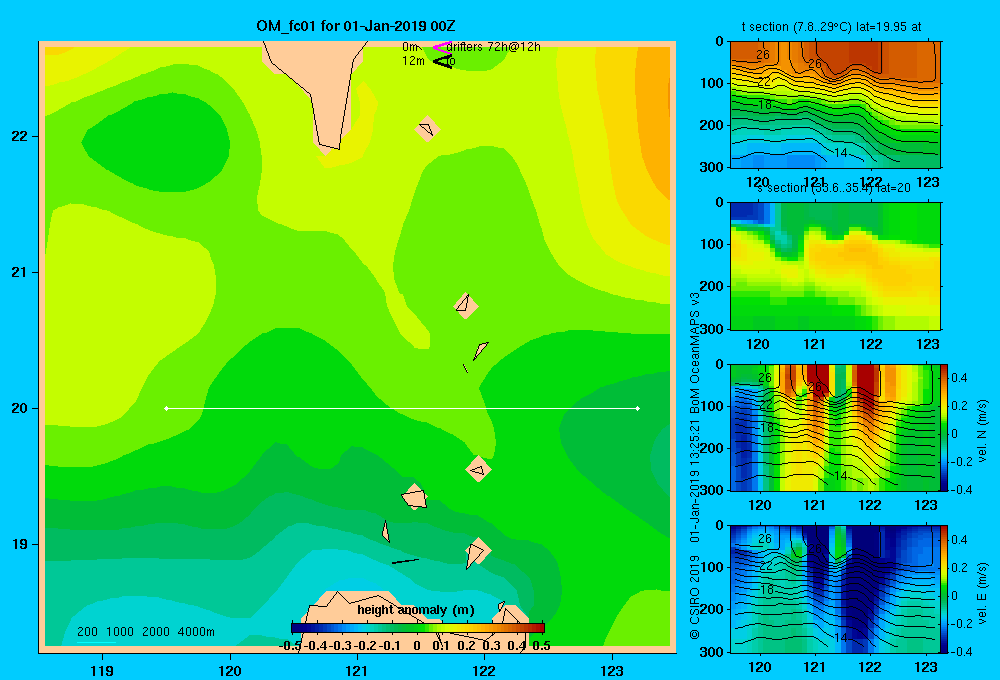Click longitude label 121 under the main map
This screenshot has height=680, width=1000.
[357, 670]
